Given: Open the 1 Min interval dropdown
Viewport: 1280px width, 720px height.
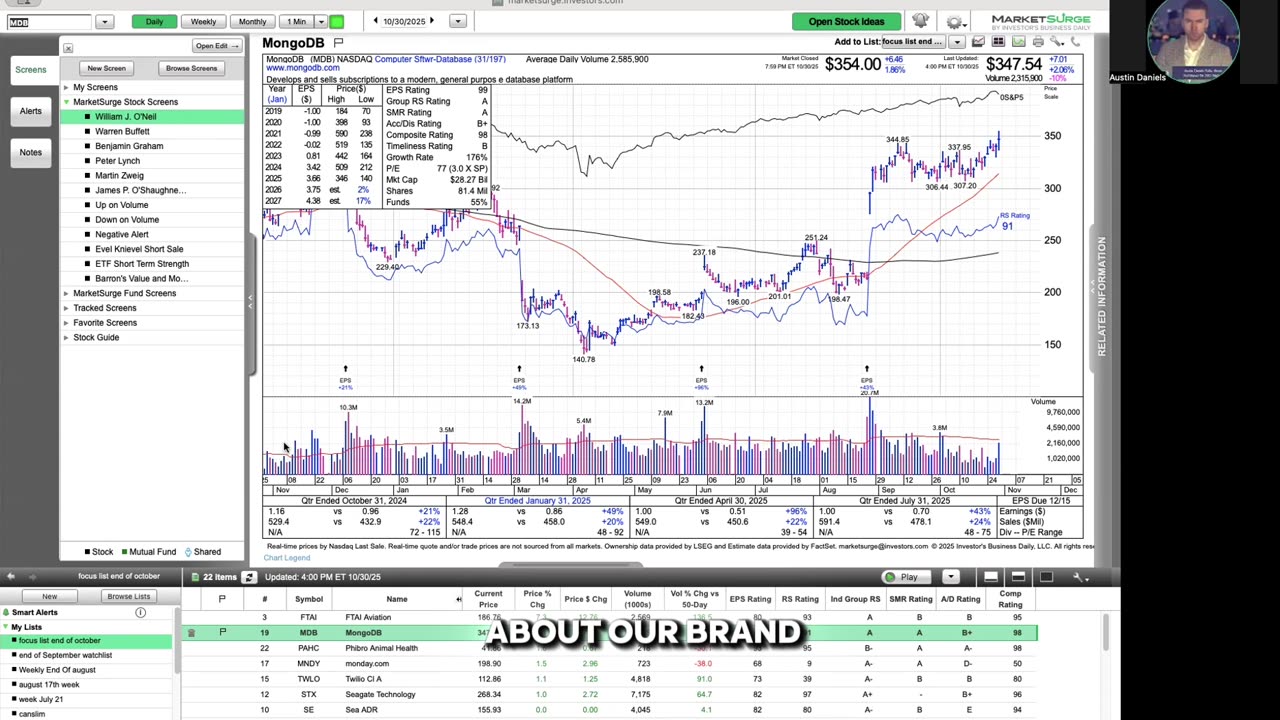Looking at the screenshot, I should click(321, 21).
